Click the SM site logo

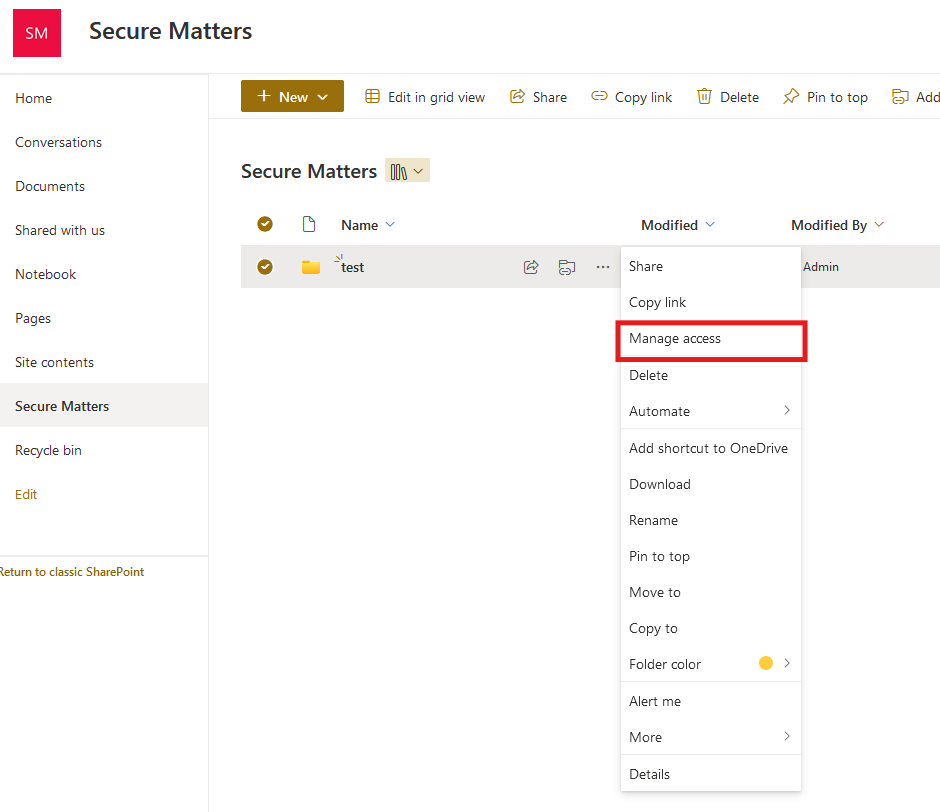[37, 33]
